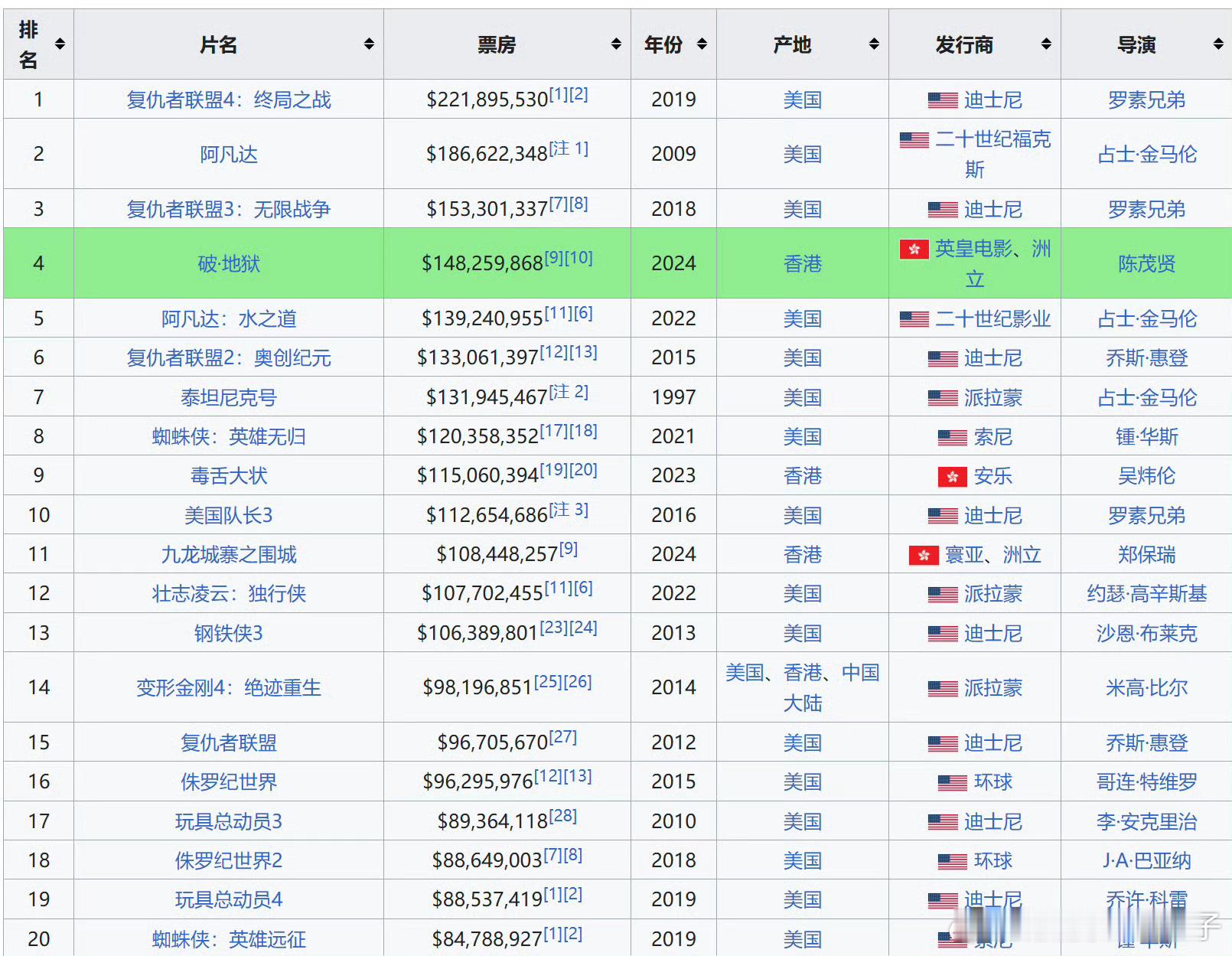Open director link 李·安克里治
The width and height of the screenshot is (1232, 956).
pyautogui.click(x=1146, y=821)
